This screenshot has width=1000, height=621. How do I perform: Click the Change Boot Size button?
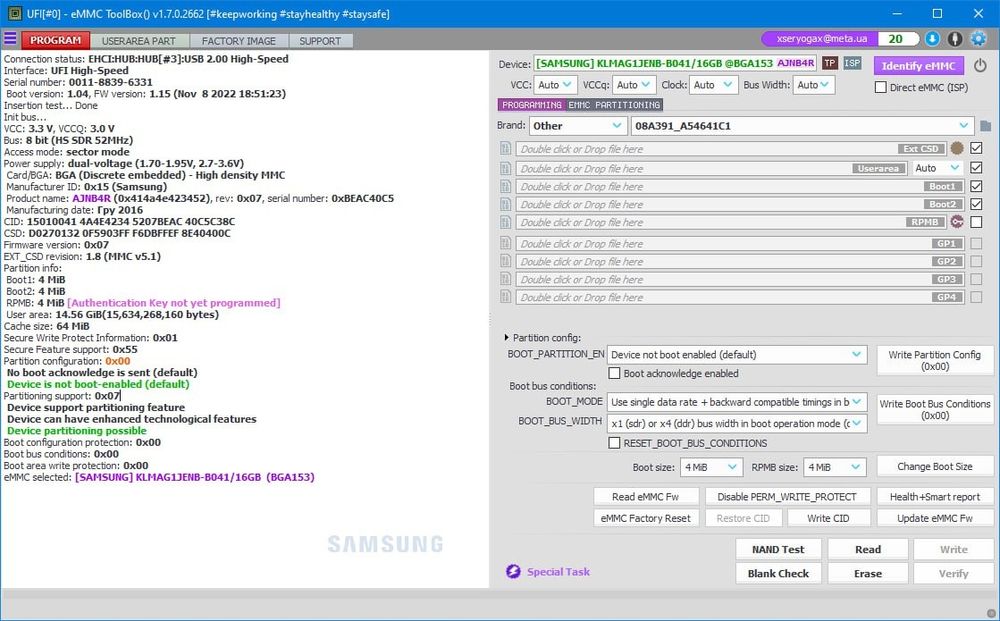click(934, 466)
